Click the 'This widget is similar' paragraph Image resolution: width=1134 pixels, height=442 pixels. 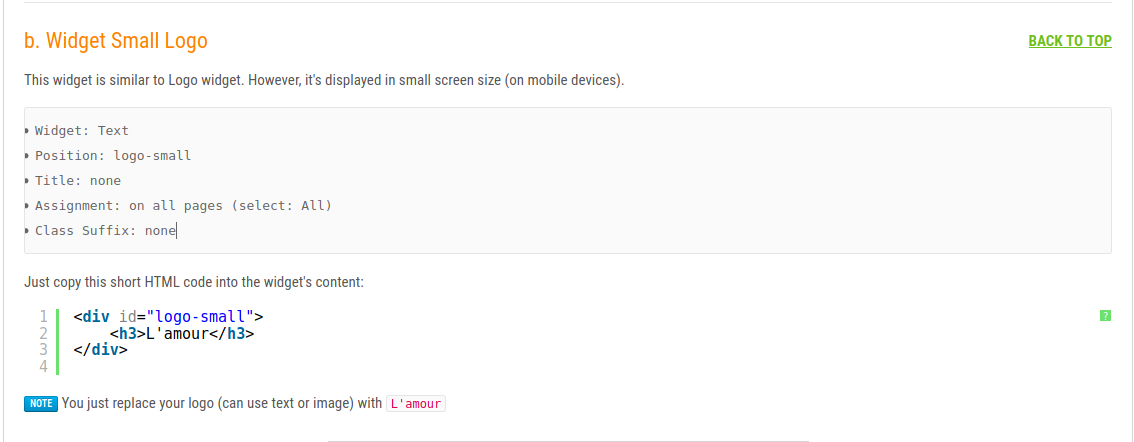[324, 80]
